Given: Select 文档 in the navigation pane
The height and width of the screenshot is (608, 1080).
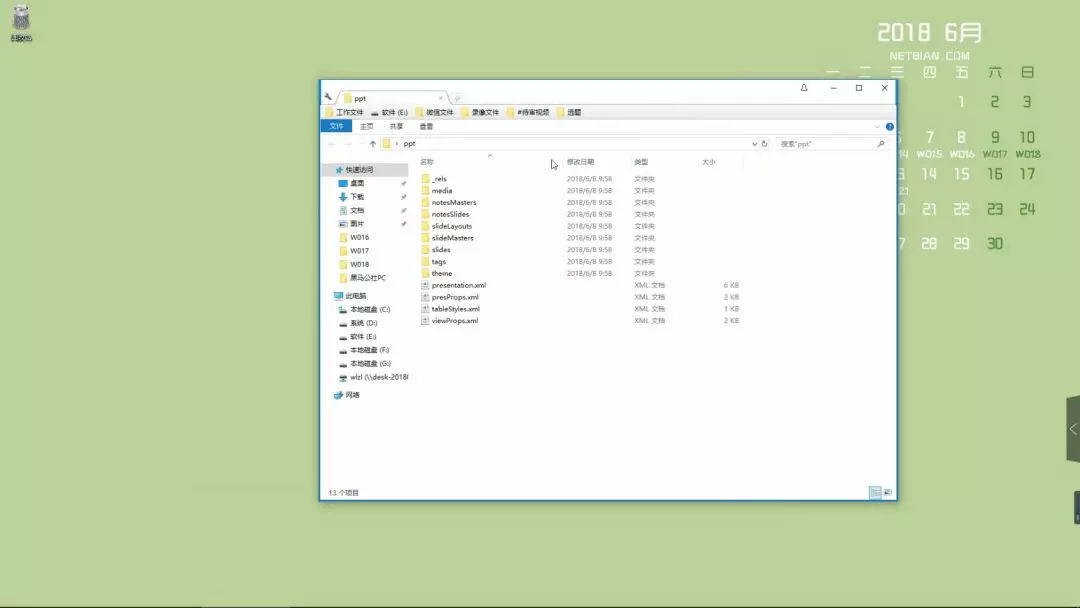Looking at the screenshot, I should coord(357,211).
